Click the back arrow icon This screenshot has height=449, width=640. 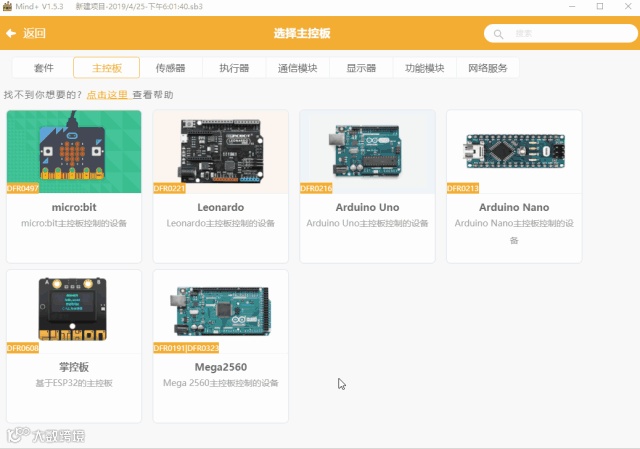pos(11,33)
